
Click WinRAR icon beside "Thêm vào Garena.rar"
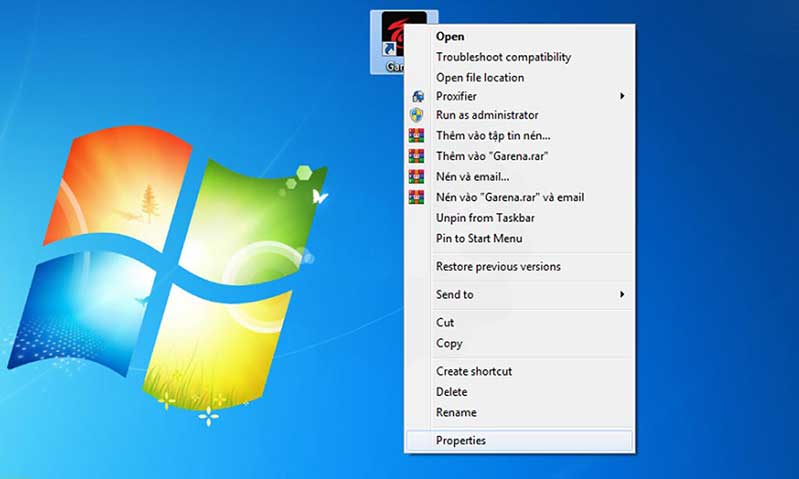click(x=417, y=156)
